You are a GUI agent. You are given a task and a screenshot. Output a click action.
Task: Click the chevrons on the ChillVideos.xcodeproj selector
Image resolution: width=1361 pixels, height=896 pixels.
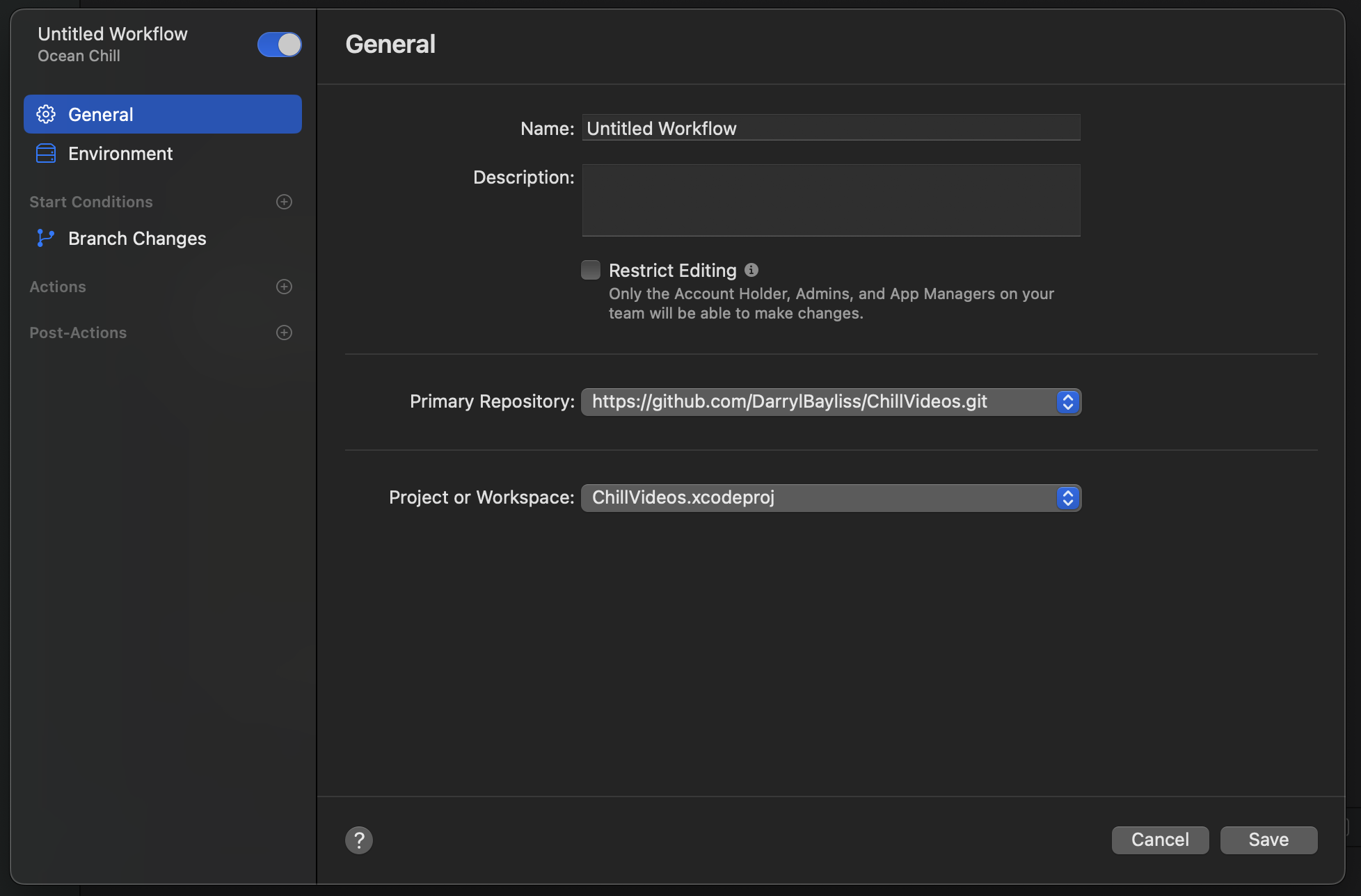click(x=1067, y=497)
